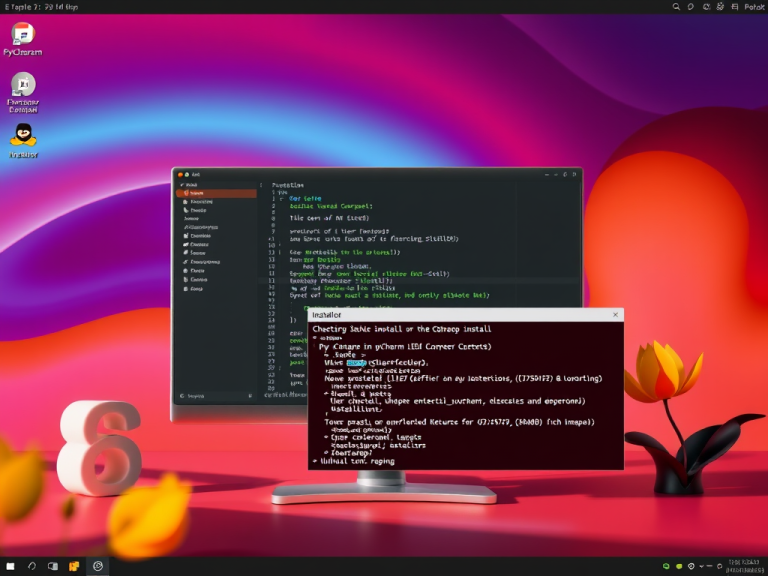Toggle the fold arrow at code line 1
768x576 pixels.
click(x=281, y=199)
